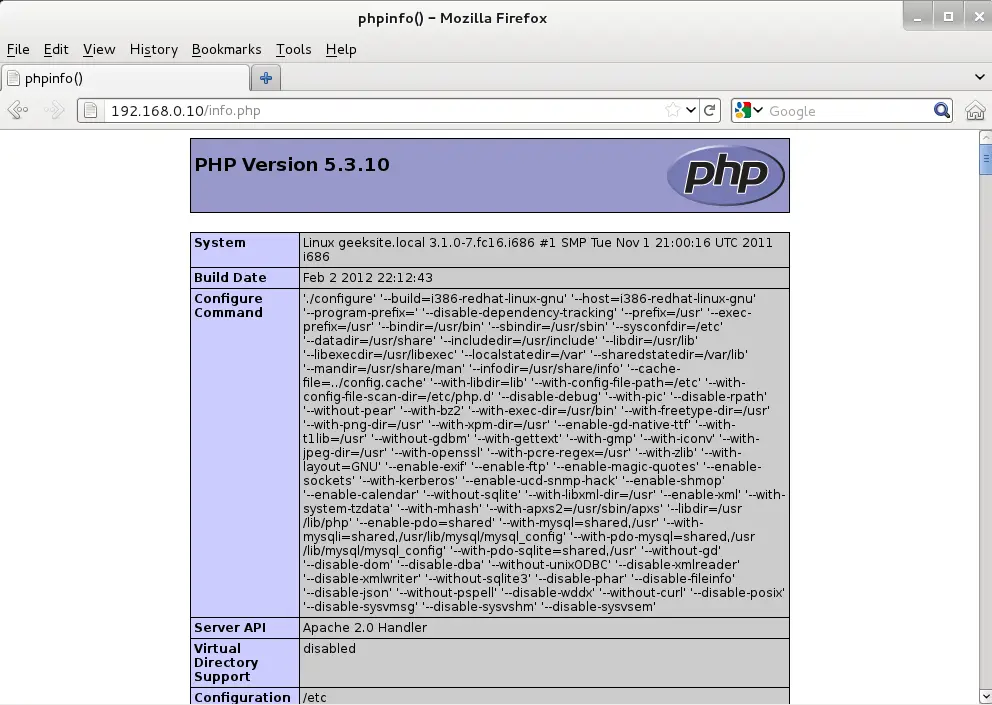Click the Forward navigation arrow
Image resolution: width=992 pixels, height=705 pixels.
point(54,110)
